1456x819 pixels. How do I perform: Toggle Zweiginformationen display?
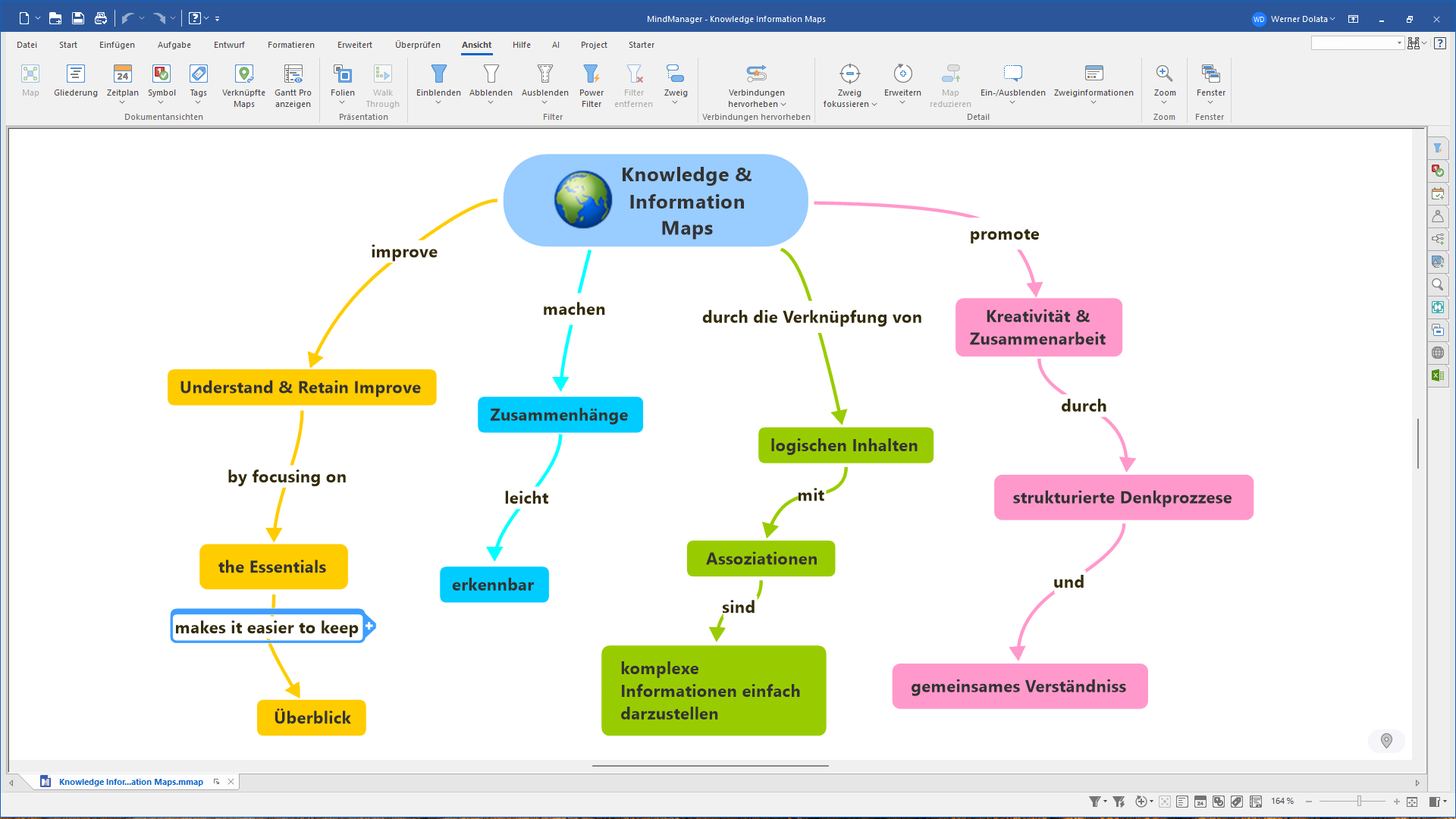(x=1093, y=74)
